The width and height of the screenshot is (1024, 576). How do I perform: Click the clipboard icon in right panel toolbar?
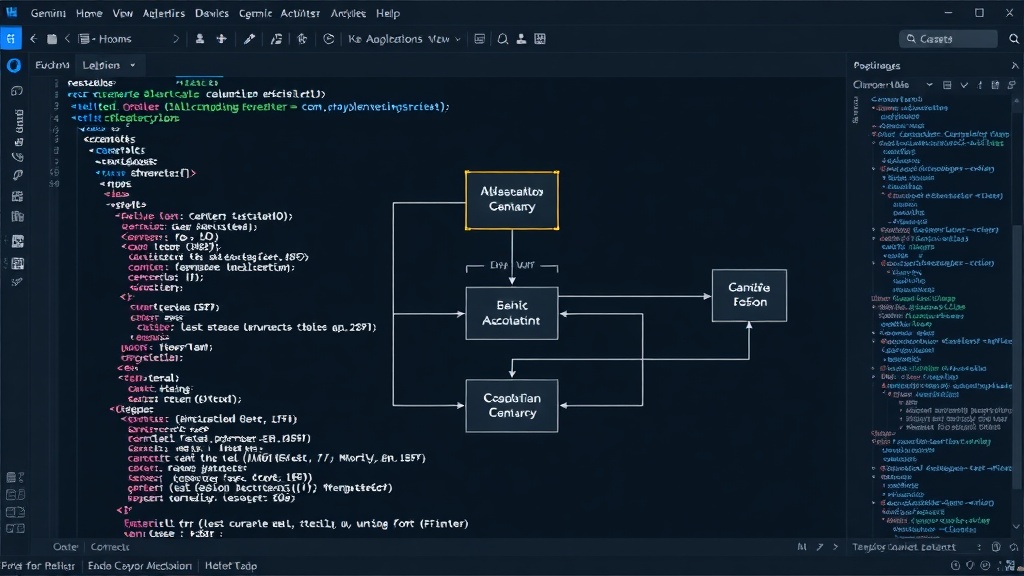click(x=995, y=85)
